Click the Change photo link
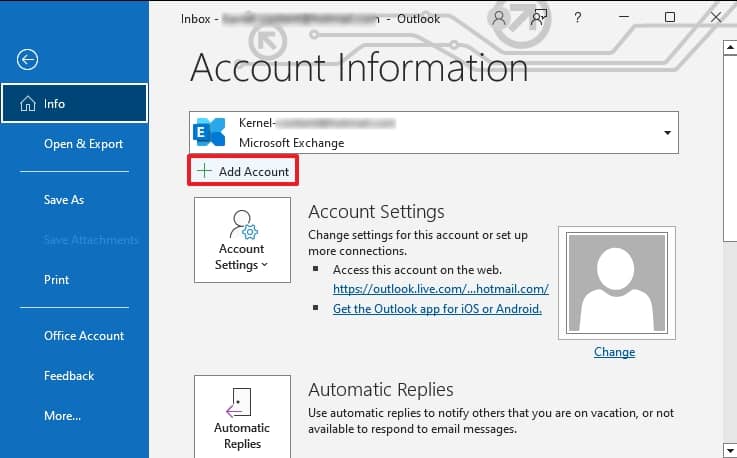This screenshot has height=458, width=737. click(614, 352)
